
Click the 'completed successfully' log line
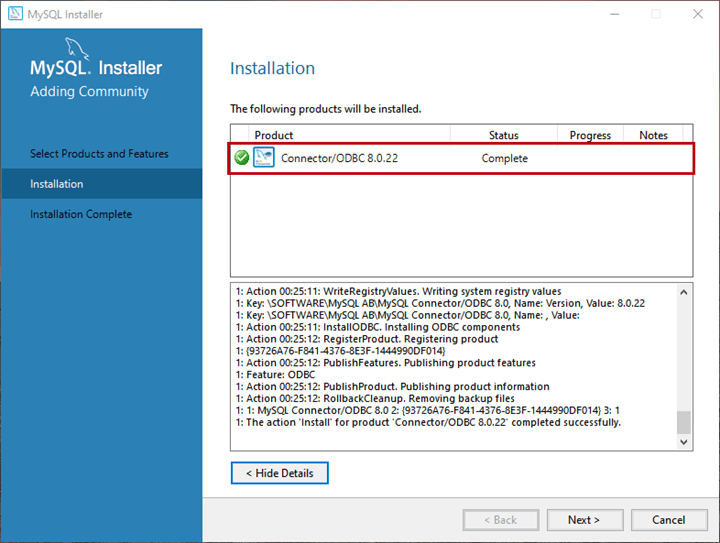pos(428,422)
